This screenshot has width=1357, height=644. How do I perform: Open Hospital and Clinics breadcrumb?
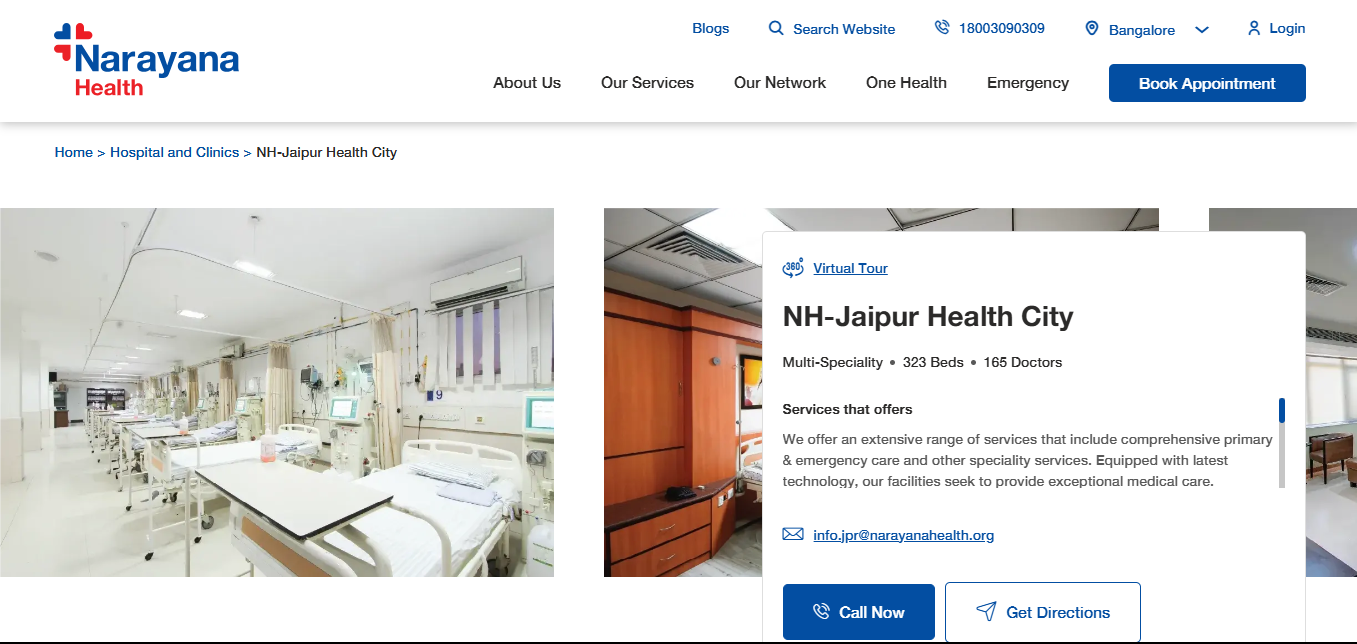pyautogui.click(x=174, y=152)
